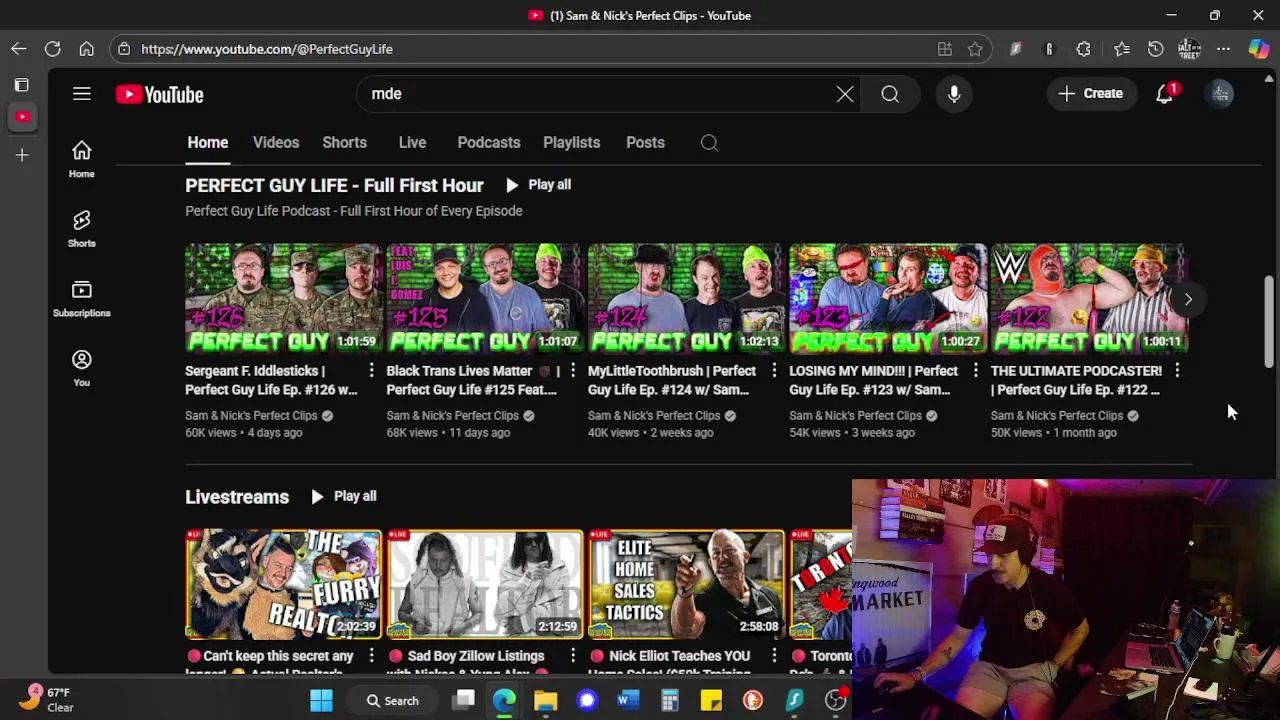Open the YouTube guide hamburger menu

(x=82, y=94)
